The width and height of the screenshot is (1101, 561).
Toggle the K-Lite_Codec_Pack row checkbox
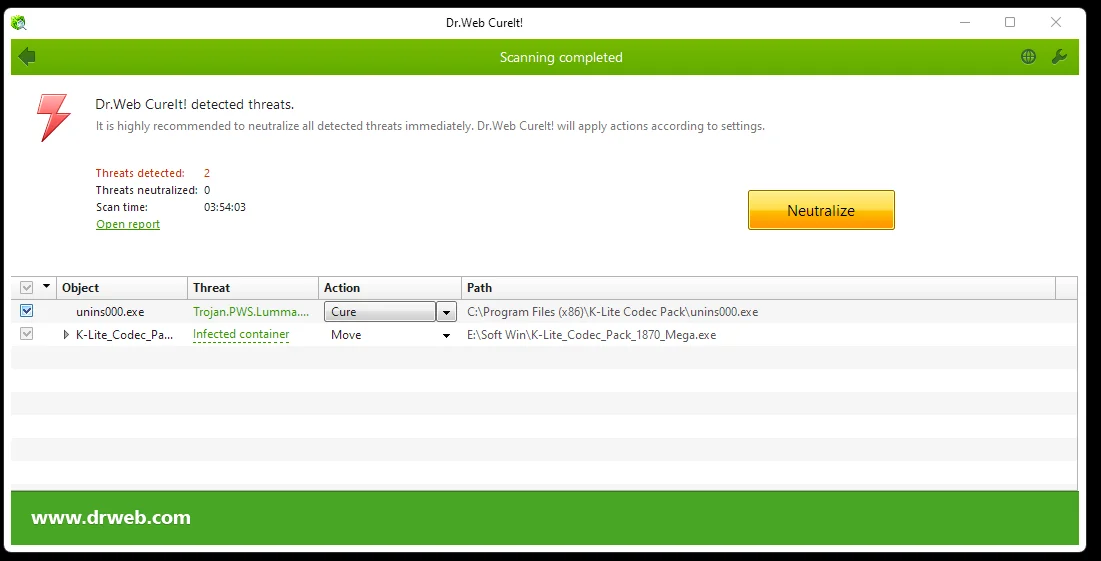click(27, 334)
